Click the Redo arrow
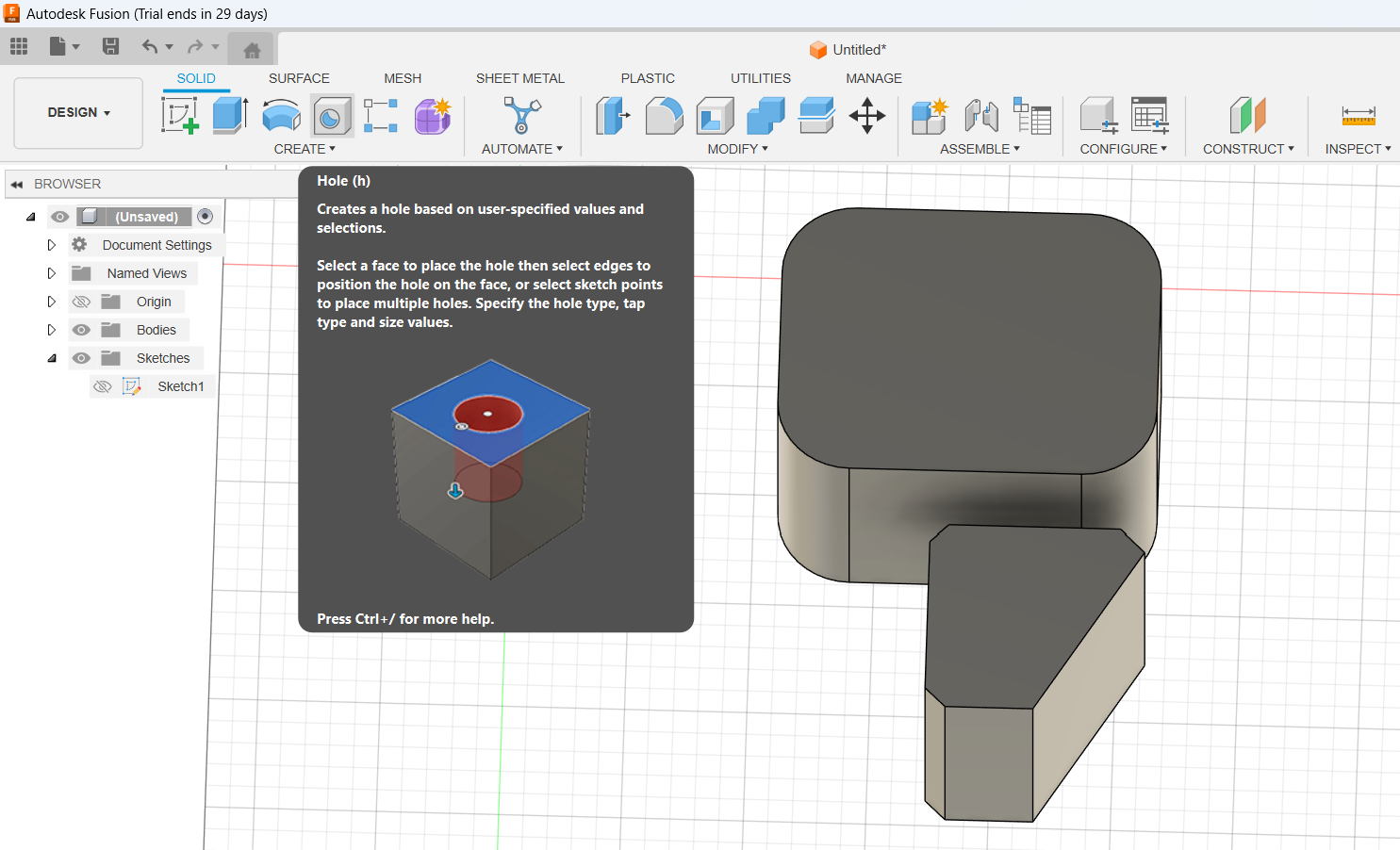The image size is (1400, 850). point(195,46)
